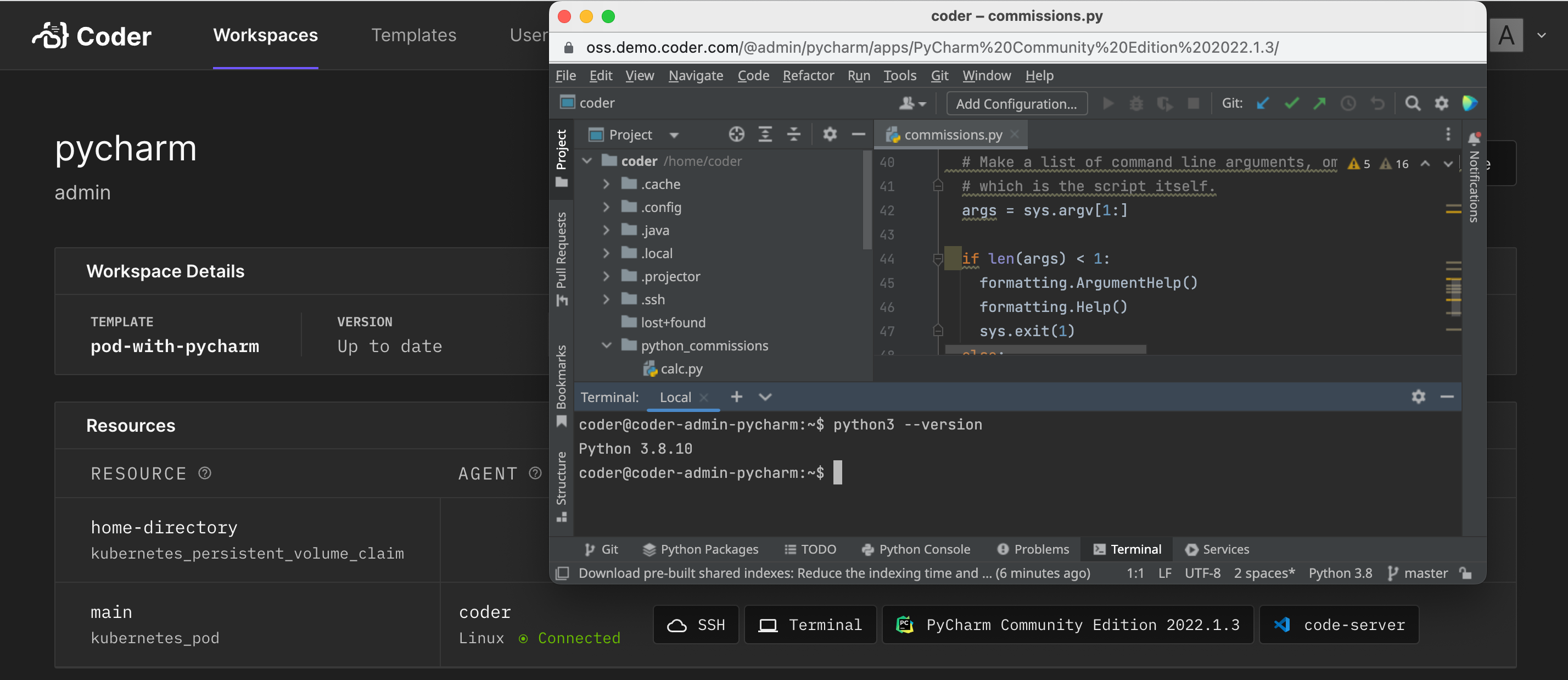This screenshot has height=680, width=1568.
Task: Click Add Configuration button
Action: pos(1014,103)
